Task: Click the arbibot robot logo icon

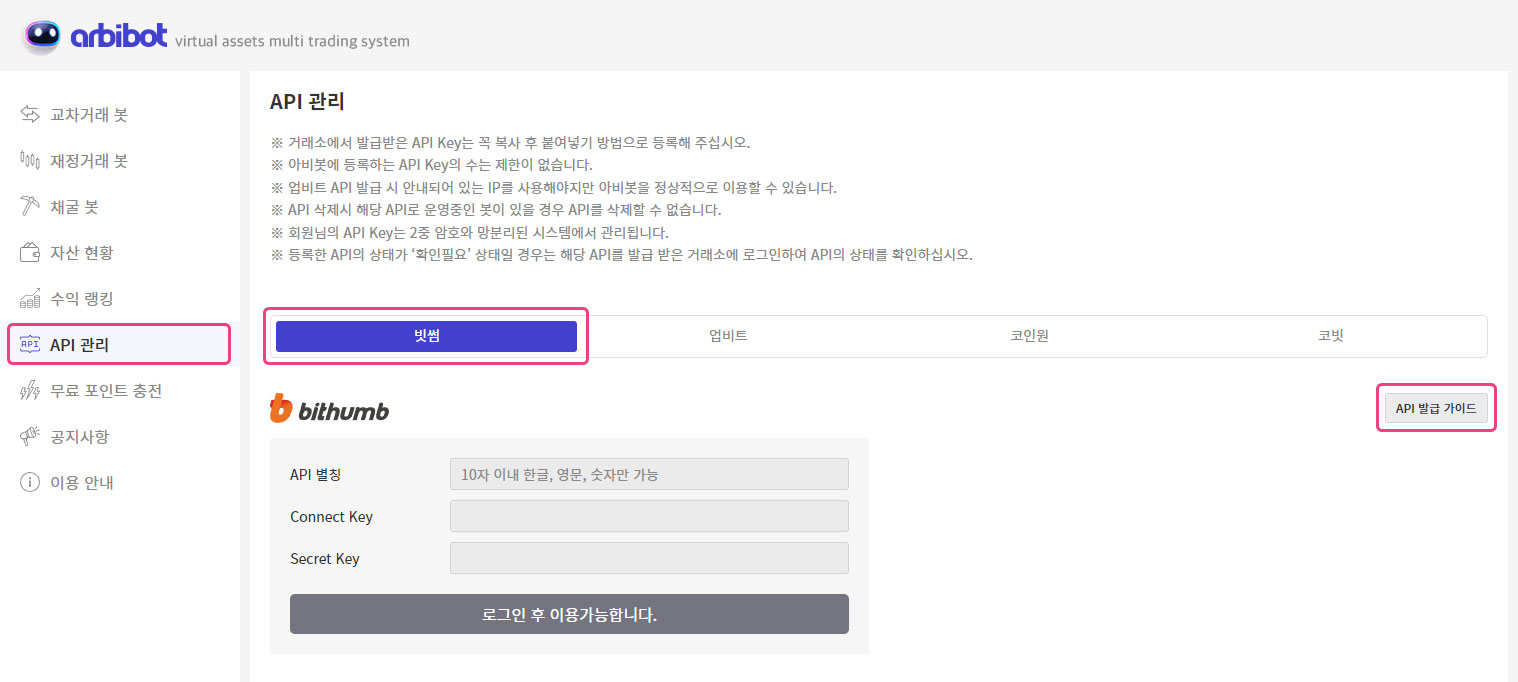Action: pyautogui.click(x=41, y=36)
